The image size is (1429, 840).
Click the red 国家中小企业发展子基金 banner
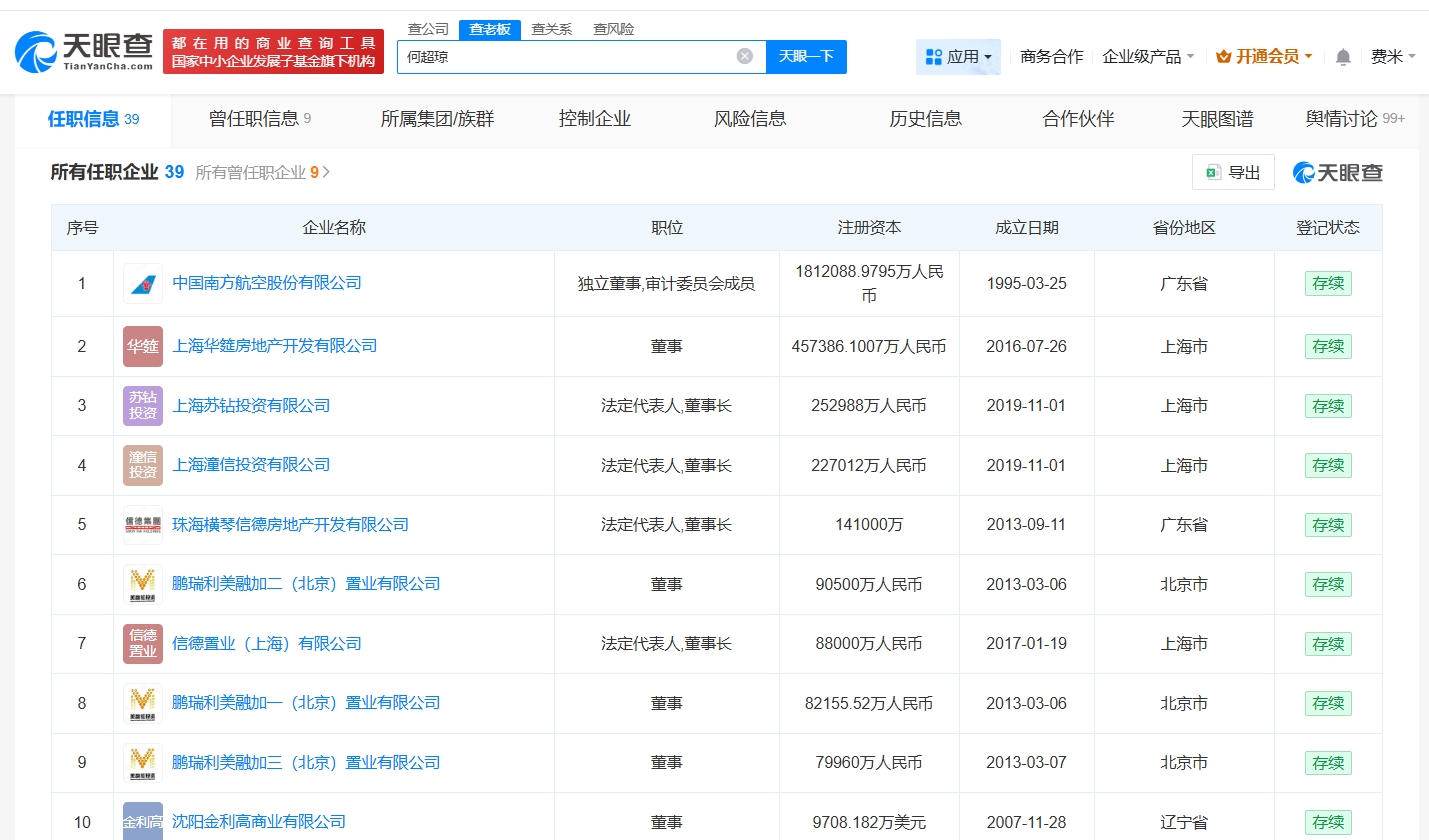273,51
